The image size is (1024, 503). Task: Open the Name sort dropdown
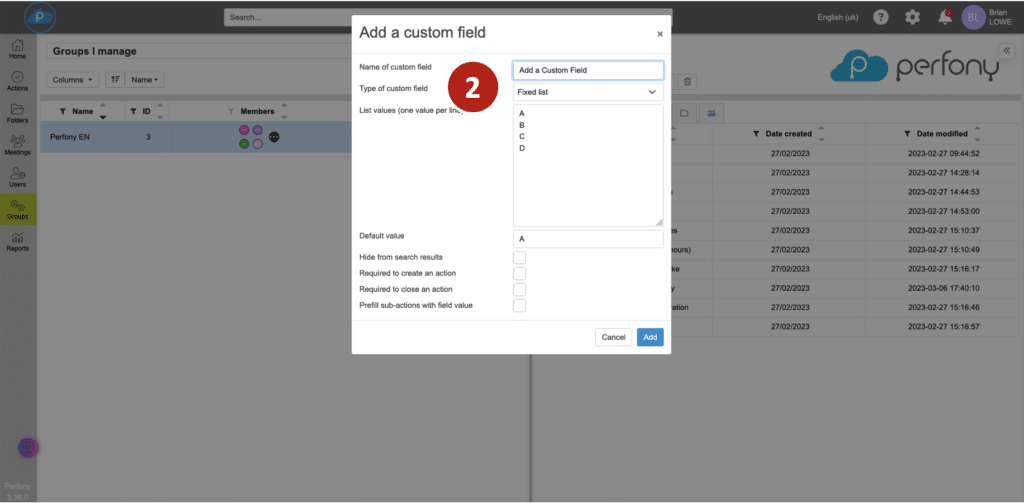click(146, 79)
